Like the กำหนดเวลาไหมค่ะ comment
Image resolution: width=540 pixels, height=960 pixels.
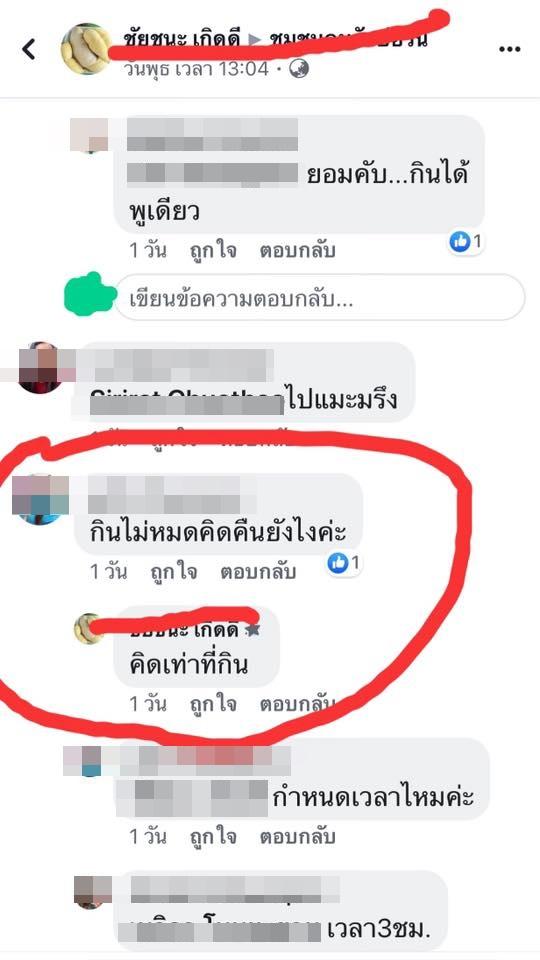coord(212,836)
